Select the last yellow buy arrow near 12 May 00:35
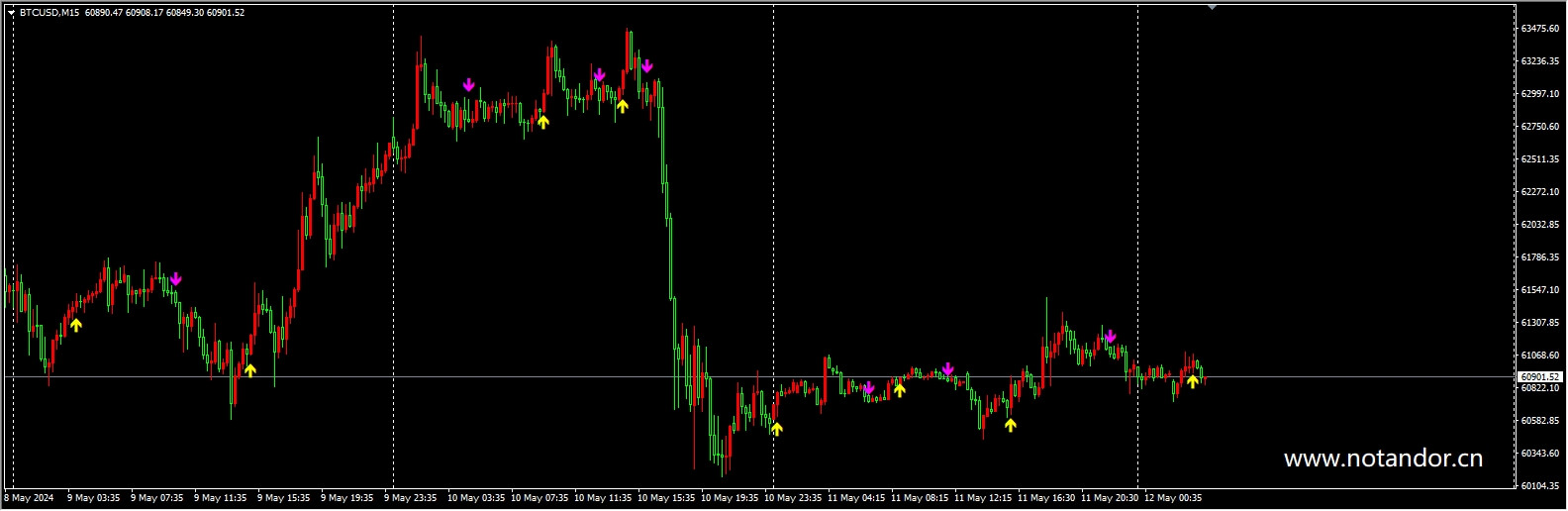The height and width of the screenshot is (511, 1568). pyautogui.click(x=1193, y=381)
